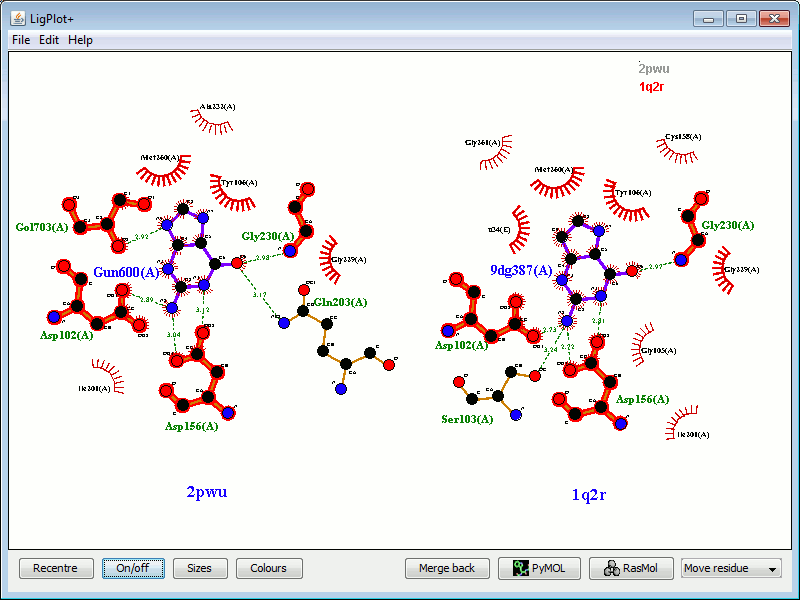This screenshot has width=800, height=600.
Task: Open the Edit menu
Action: [49, 40]
